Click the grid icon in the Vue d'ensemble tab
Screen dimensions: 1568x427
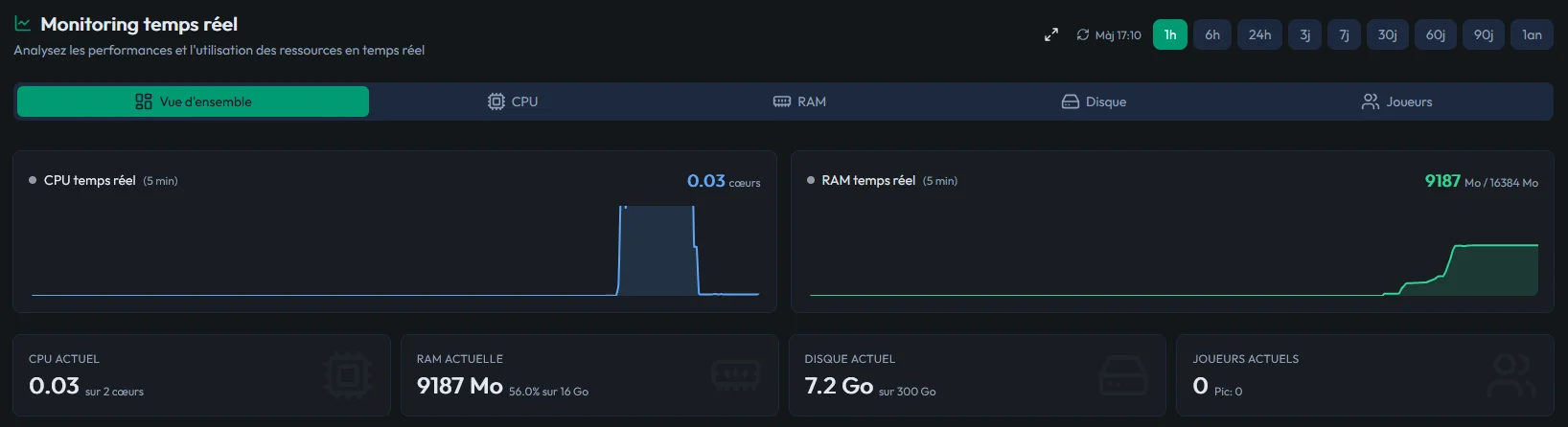[x=144, y=101]
